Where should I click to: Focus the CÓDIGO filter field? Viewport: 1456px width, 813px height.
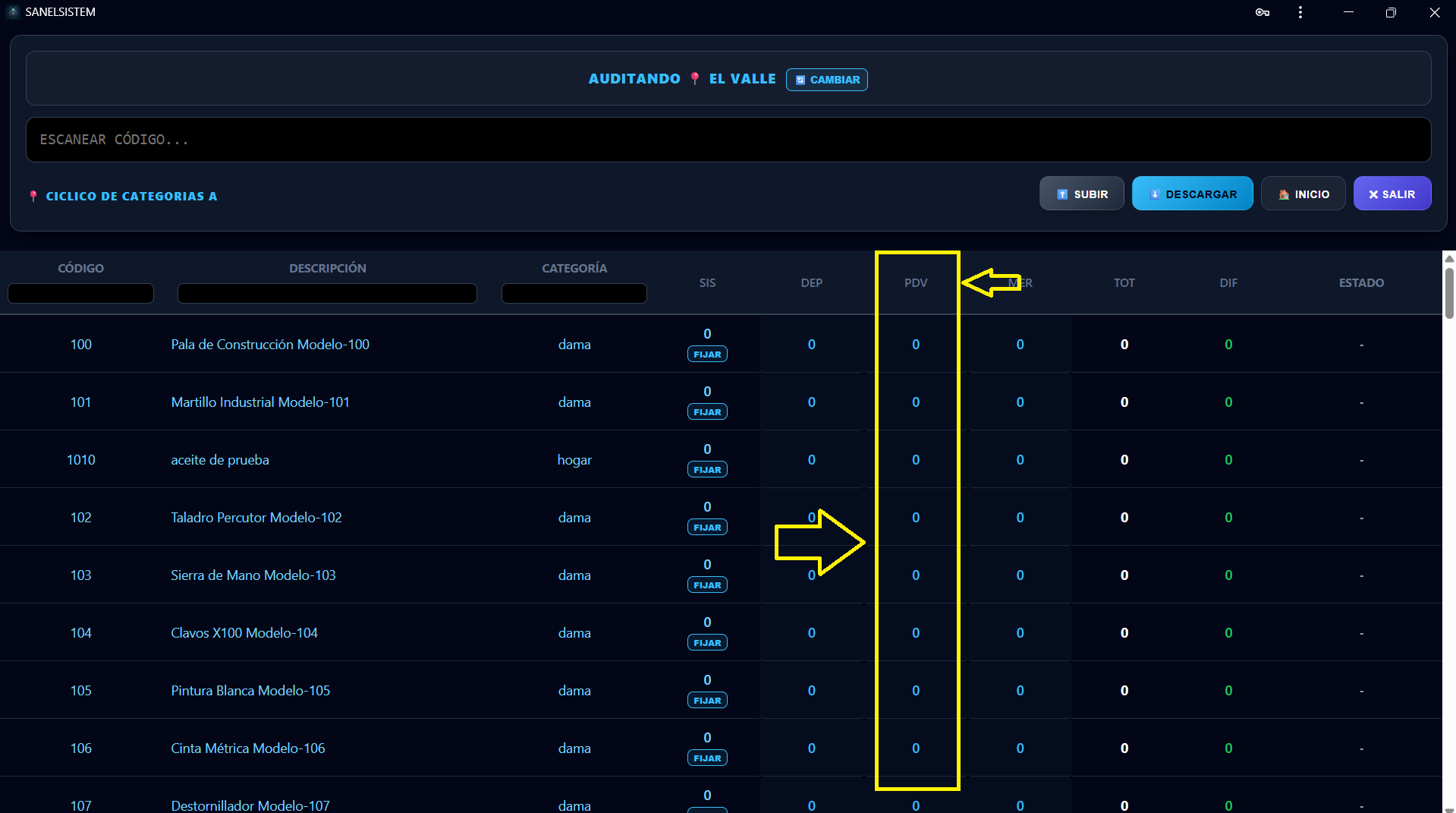pyautogui.click(x=80, y=294)
